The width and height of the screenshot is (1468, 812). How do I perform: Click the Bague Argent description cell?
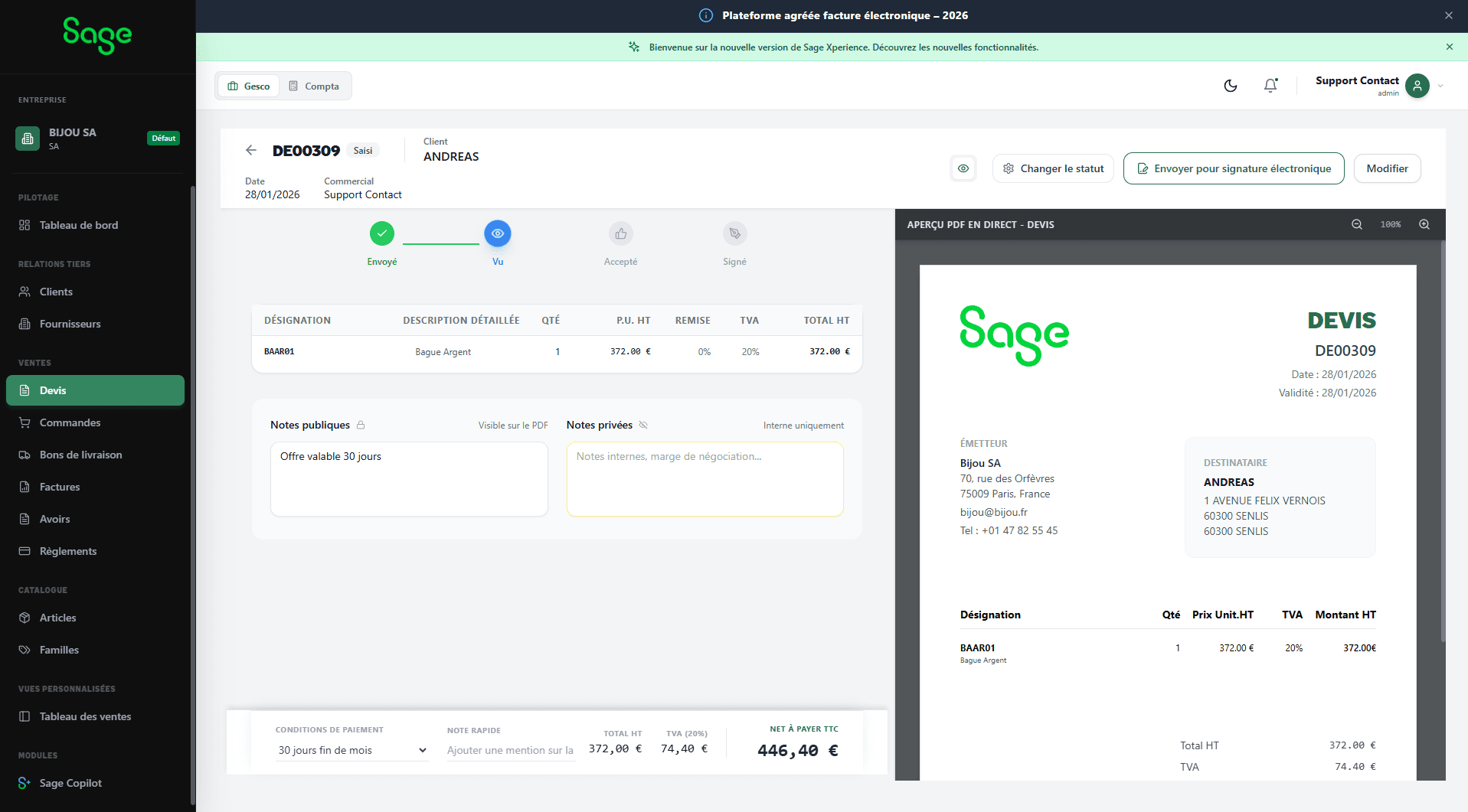click(x=443, y=352)
